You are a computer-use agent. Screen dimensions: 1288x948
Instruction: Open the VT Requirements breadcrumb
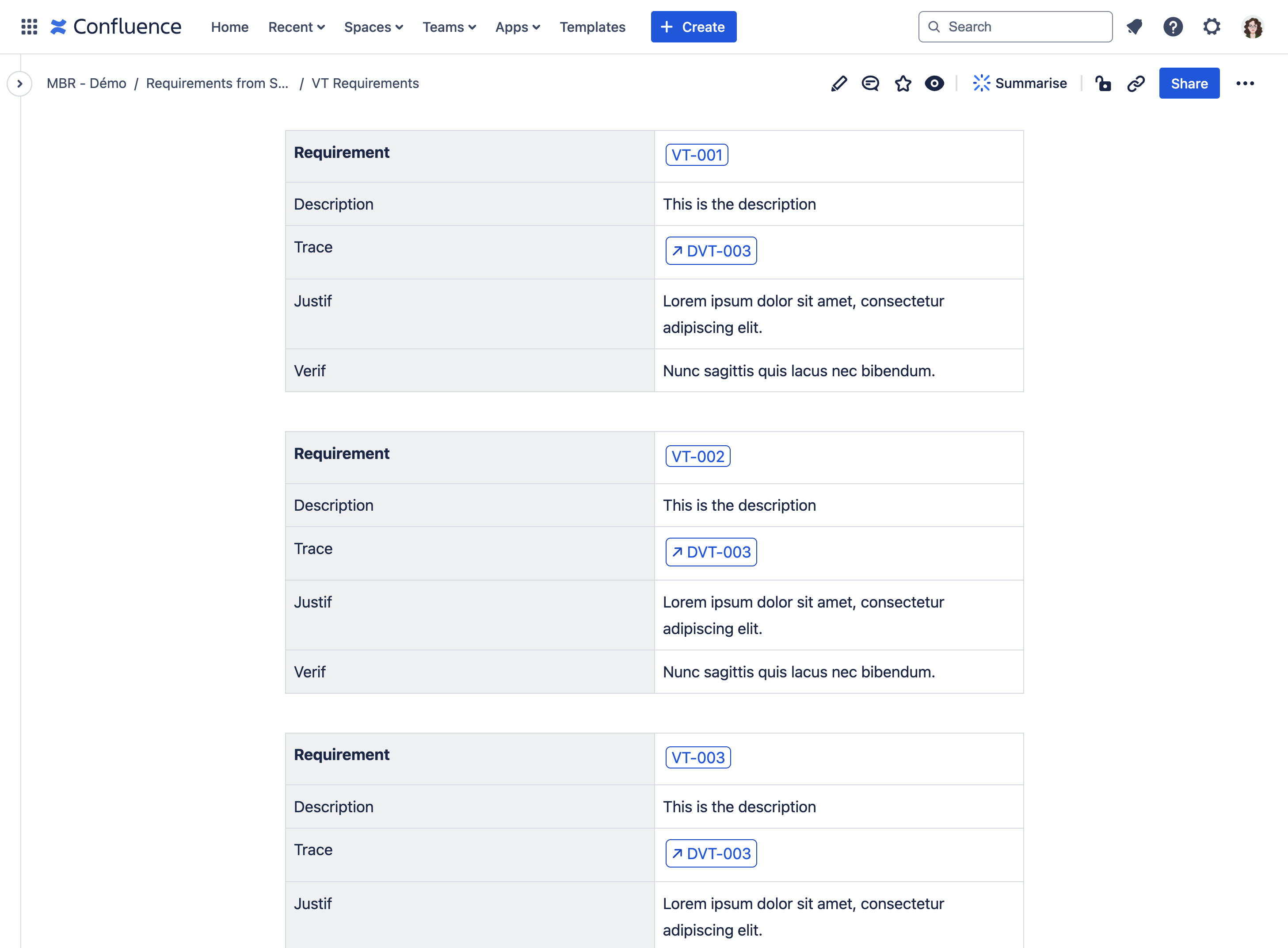click(x=365, y=84)
